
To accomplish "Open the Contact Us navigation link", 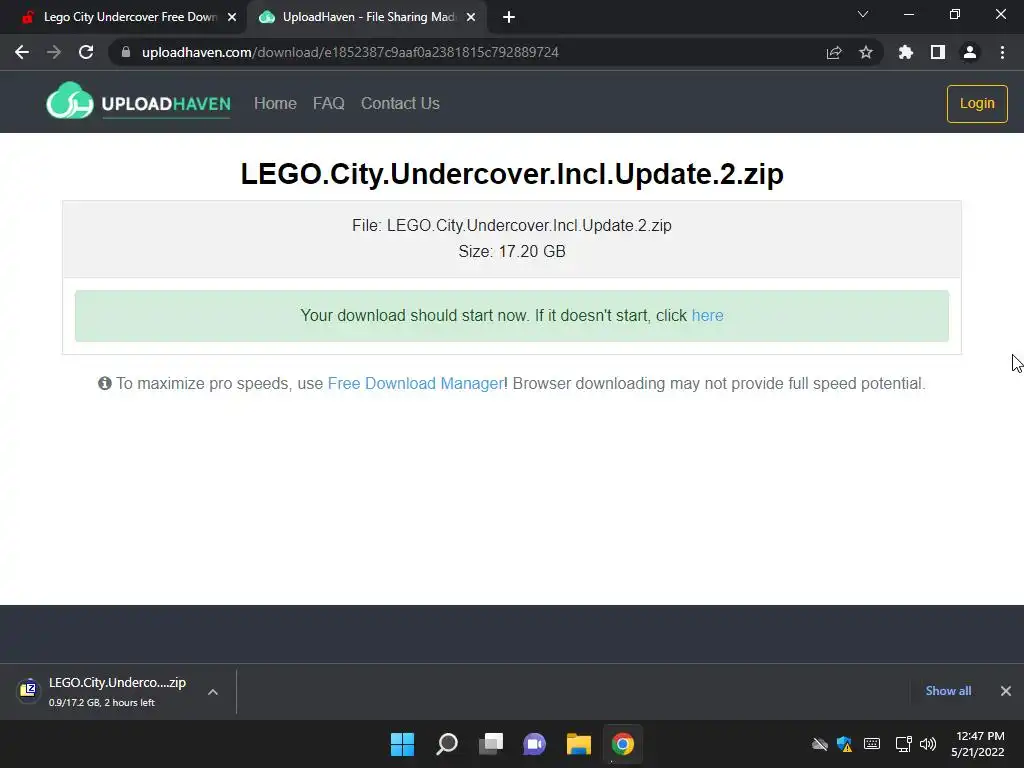I will click(x=400, y=103).
